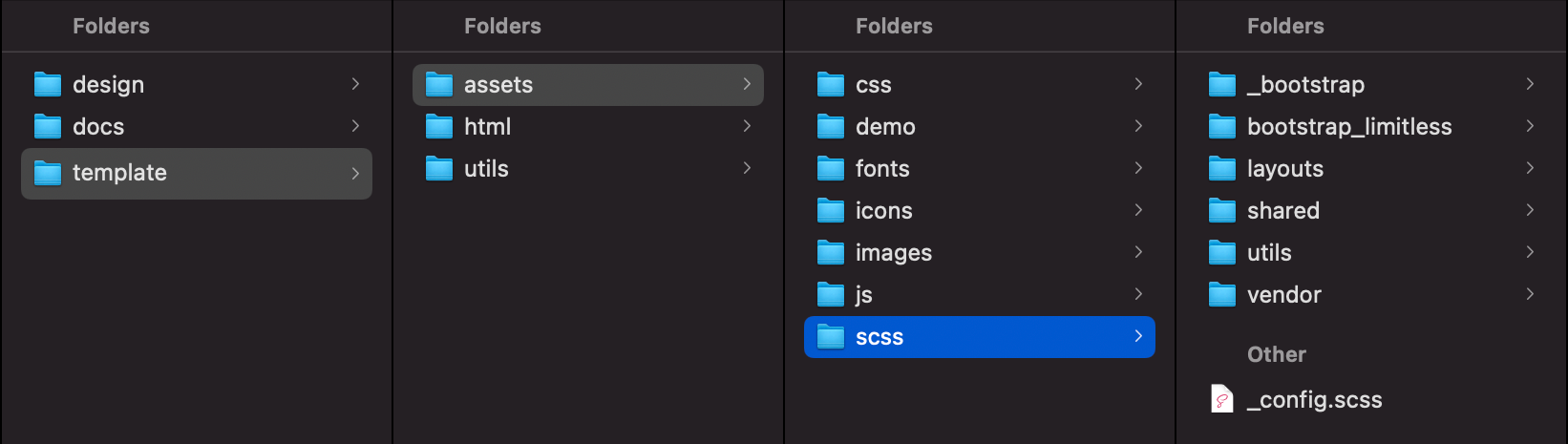Click the vendor folder icon
Viewport: 1568px width, 444px height.
pyautogui.click(x=1222, y=295)
